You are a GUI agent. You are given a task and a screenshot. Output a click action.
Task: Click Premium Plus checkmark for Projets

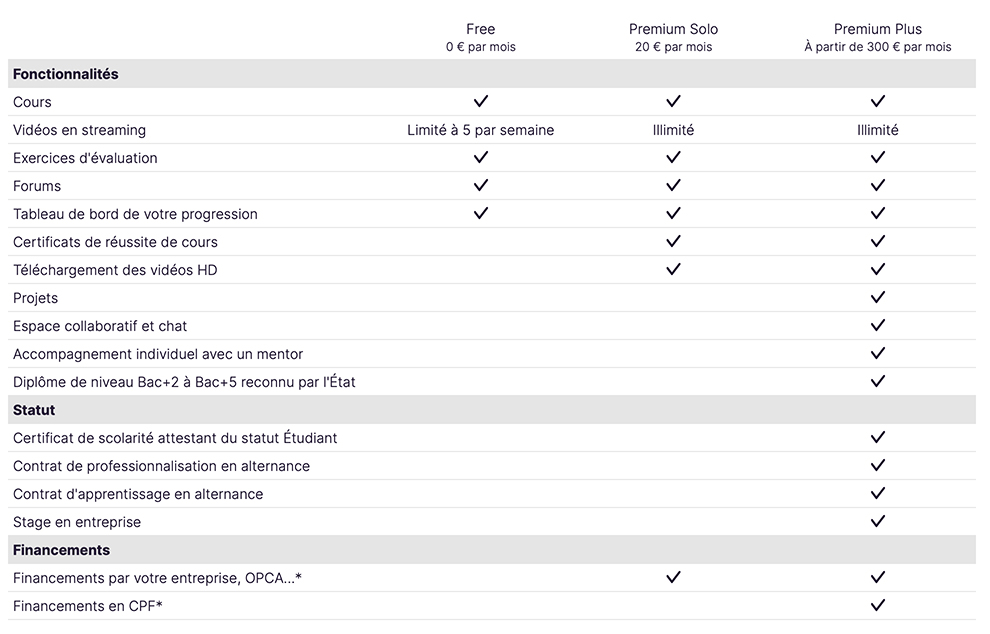[878, 297]
